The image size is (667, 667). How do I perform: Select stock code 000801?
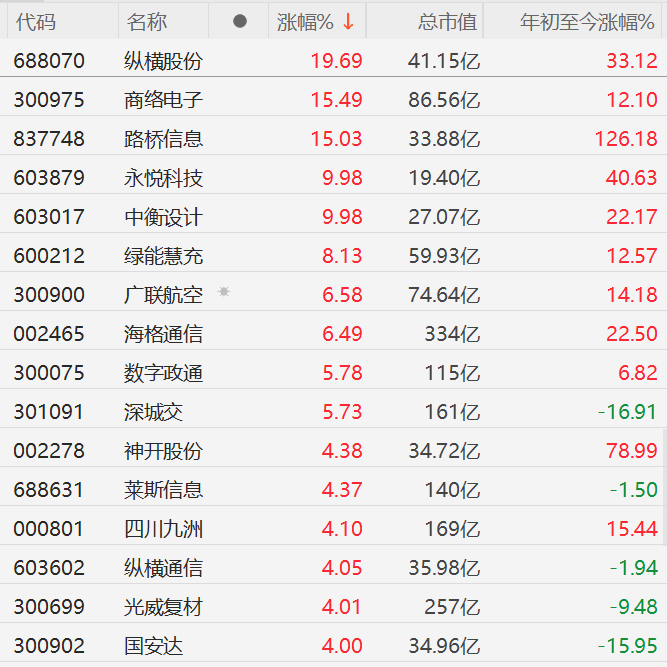tap(48, 529)
